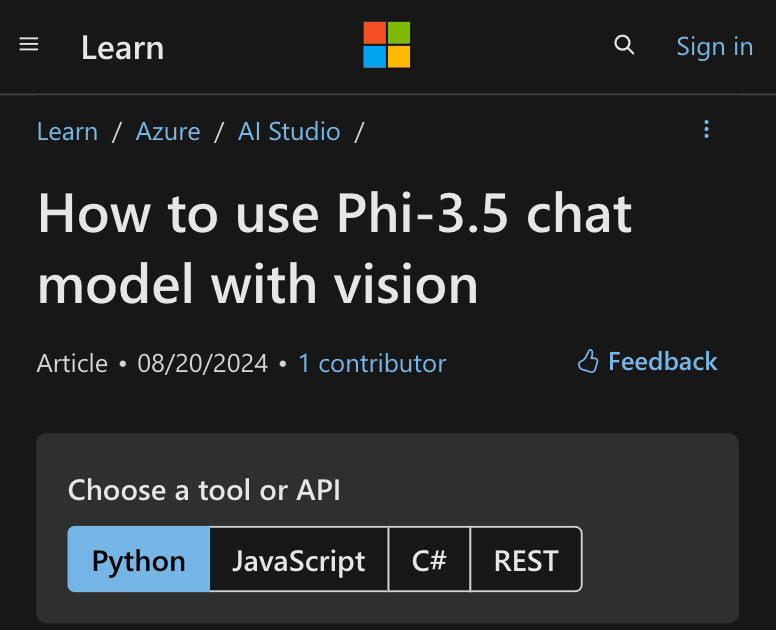Click the Choose a tool or API label
776x630 pixels.
coord(204,490)
